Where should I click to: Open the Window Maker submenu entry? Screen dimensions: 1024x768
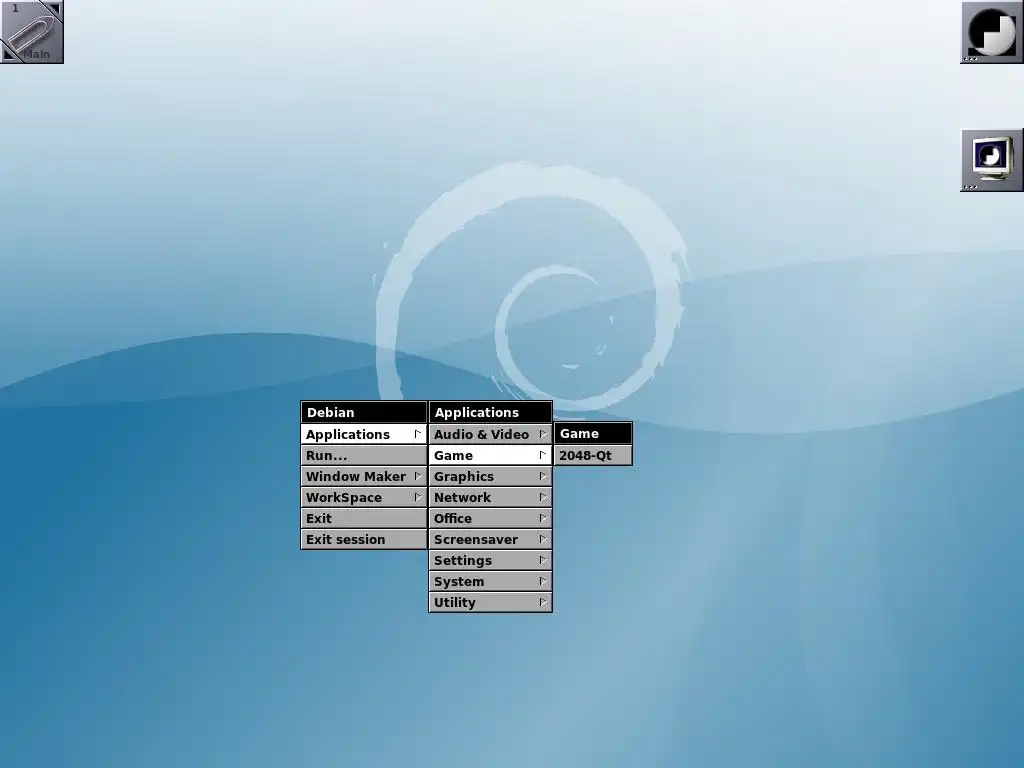pyautogui.click(x=364, y=476)
